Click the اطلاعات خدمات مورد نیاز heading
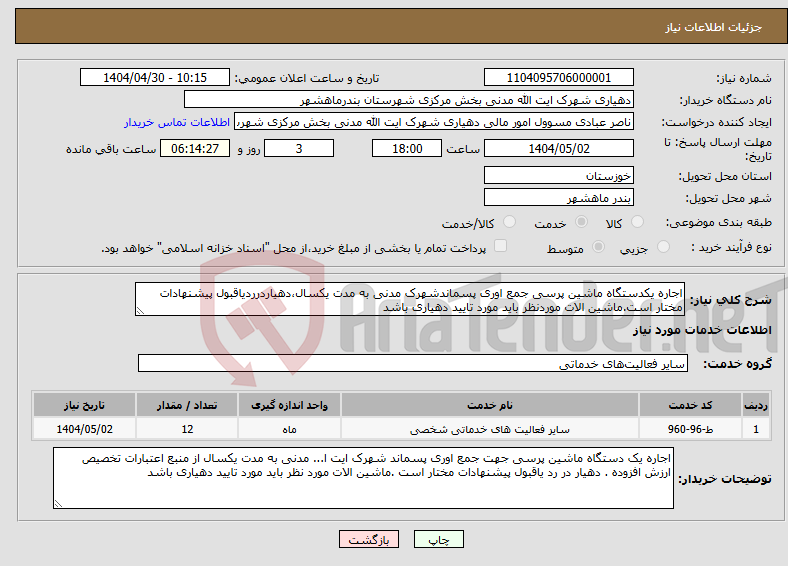Viewport: 788px width, 566px height. point(702,330)
